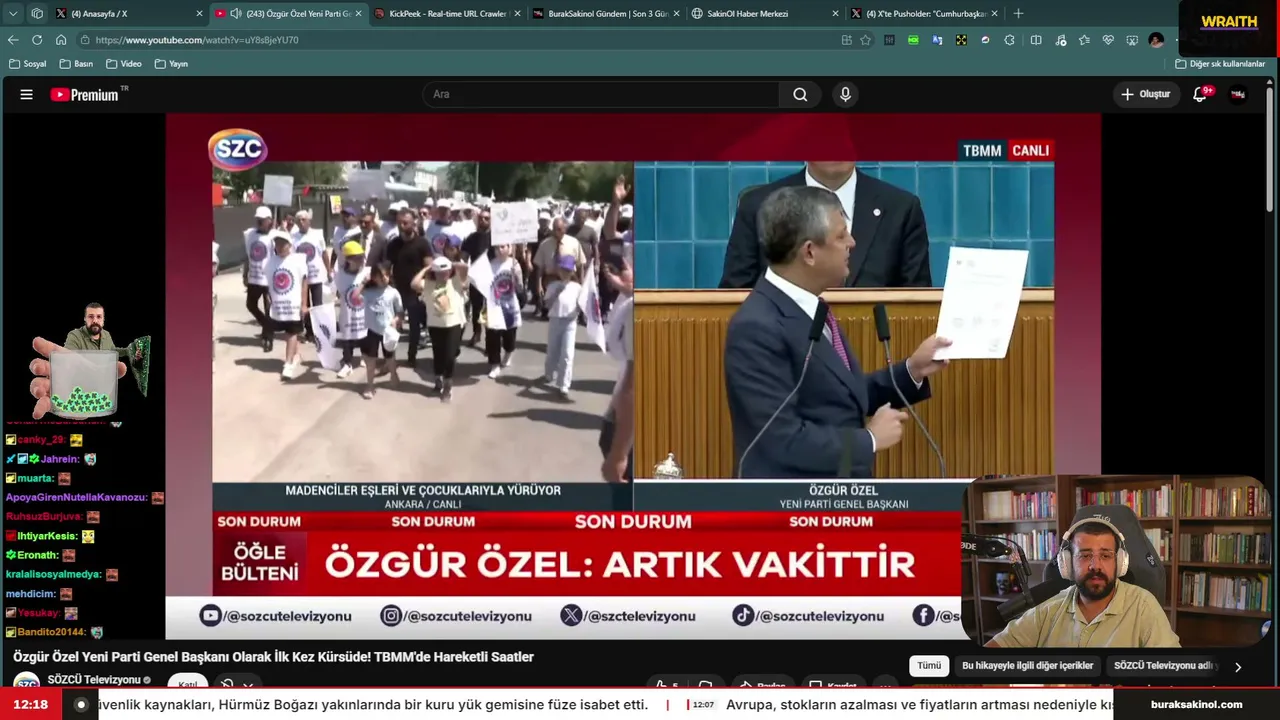
Task: Add a new browser tab
Action: click(x=1018, y=14)
